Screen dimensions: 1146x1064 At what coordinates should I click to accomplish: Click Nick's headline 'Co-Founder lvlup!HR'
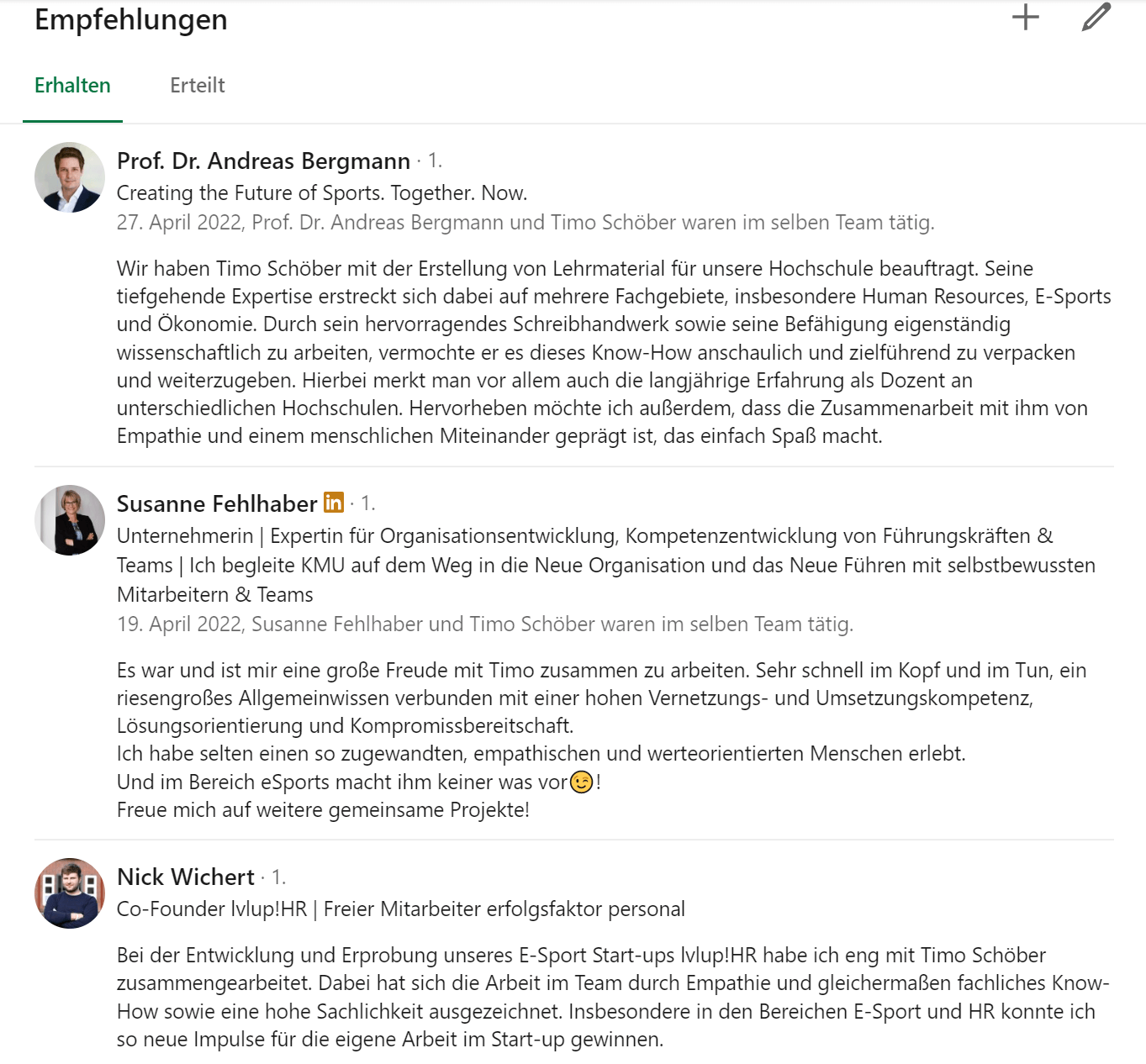(x=400, y=909)
